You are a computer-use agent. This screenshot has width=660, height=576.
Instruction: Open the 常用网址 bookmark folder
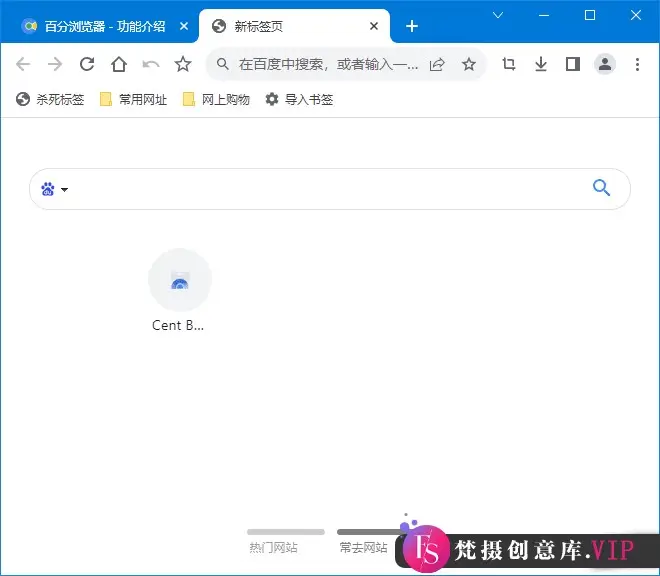tap(133, 99)
